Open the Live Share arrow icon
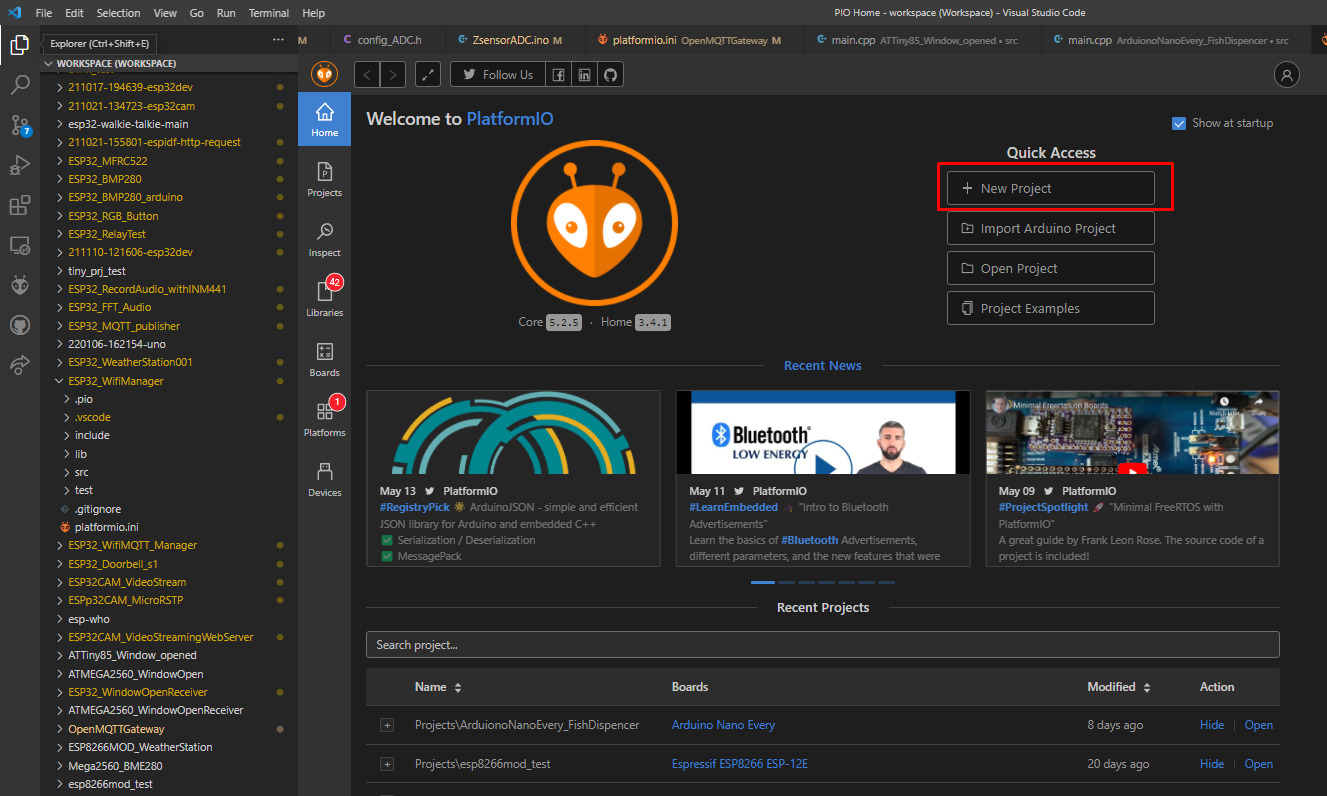The image size is (1327, 796). pyautogui.click(x=19, y=365)
